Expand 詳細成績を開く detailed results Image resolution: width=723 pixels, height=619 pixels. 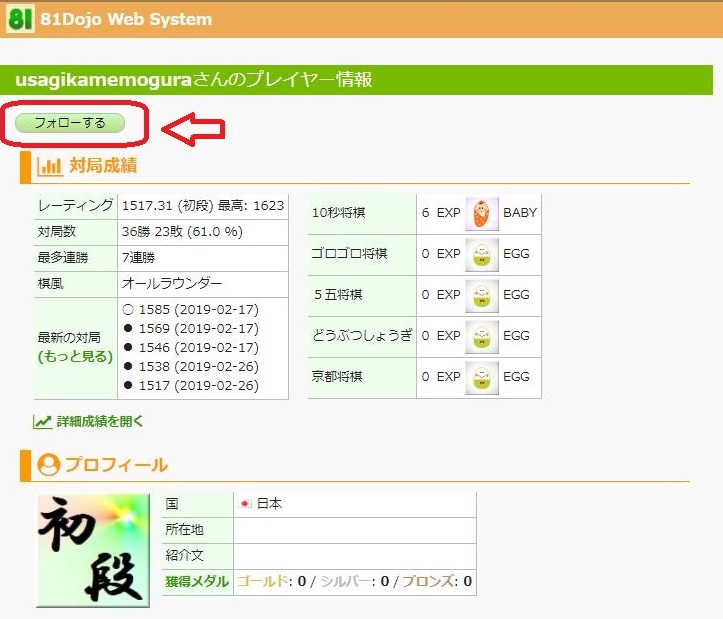point(100,421)
